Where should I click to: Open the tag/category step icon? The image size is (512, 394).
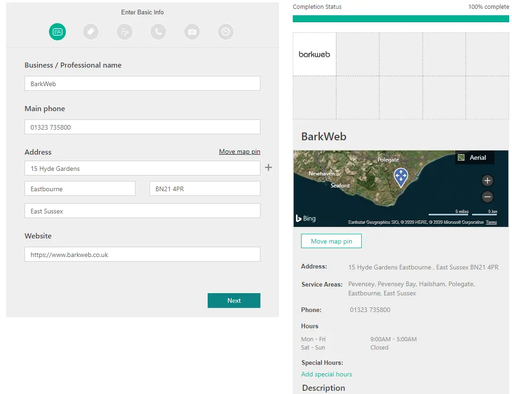click(91, 32)
